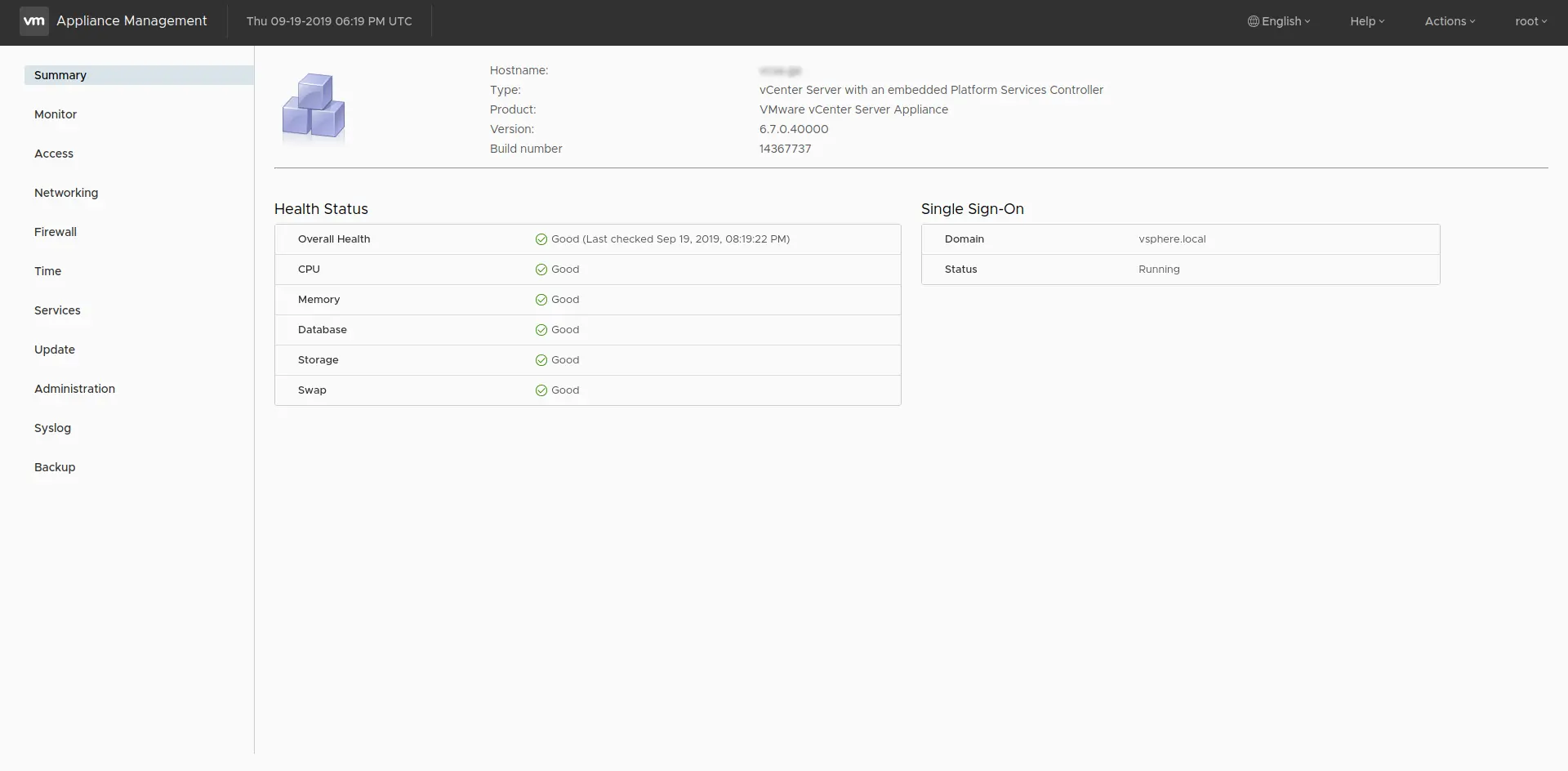Click the Appliance Management title
Screen dimensions: 1568x771
tap(131, 21)
